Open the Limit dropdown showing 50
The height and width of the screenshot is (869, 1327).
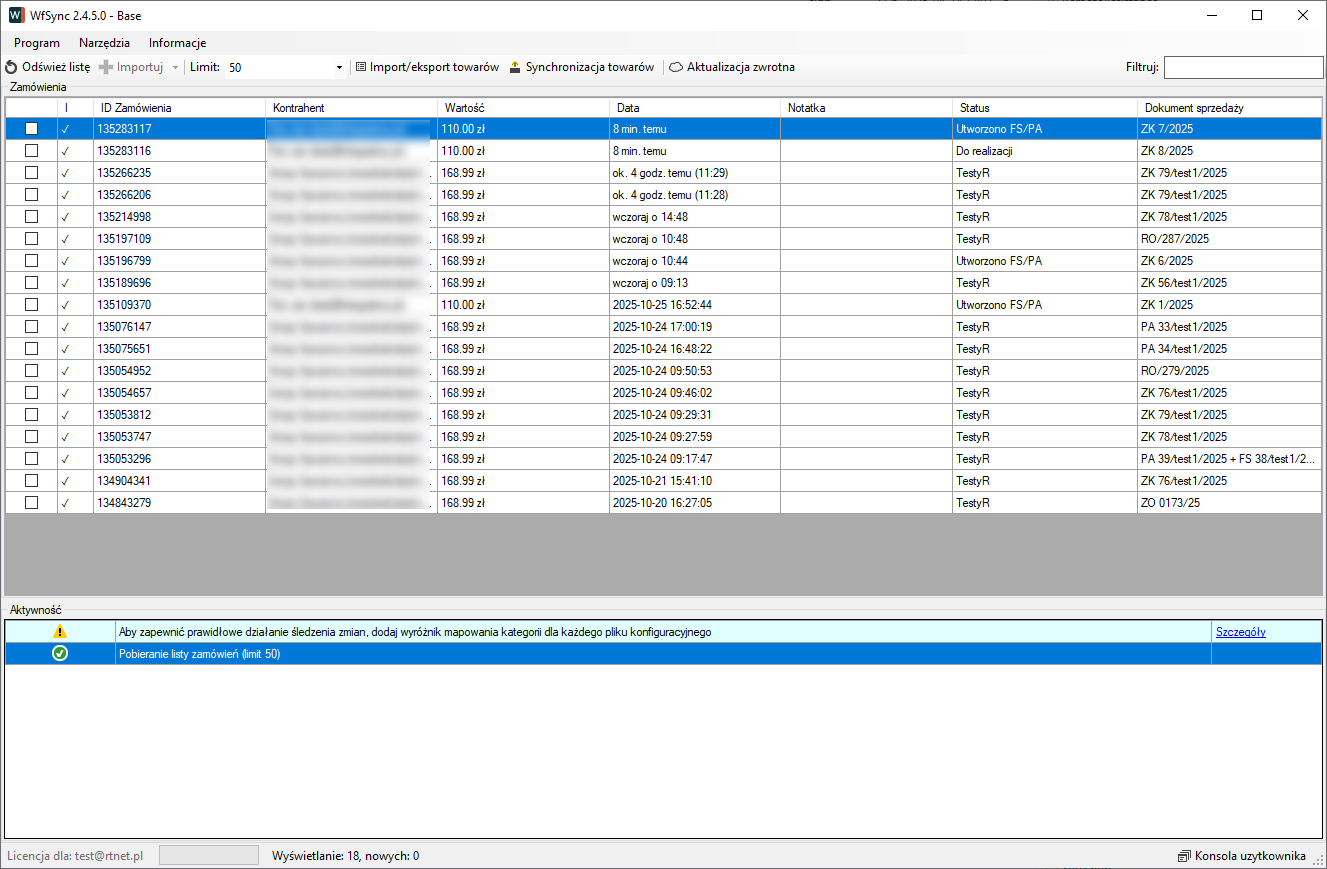pyautogui.click(x=339, y=68)
